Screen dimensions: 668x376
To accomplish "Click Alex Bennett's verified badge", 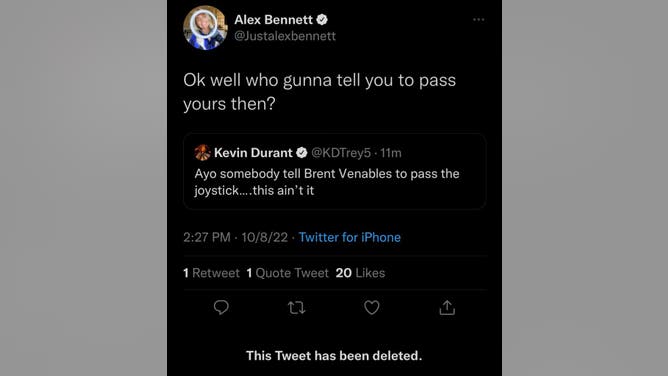I will (x=322, y=20).
